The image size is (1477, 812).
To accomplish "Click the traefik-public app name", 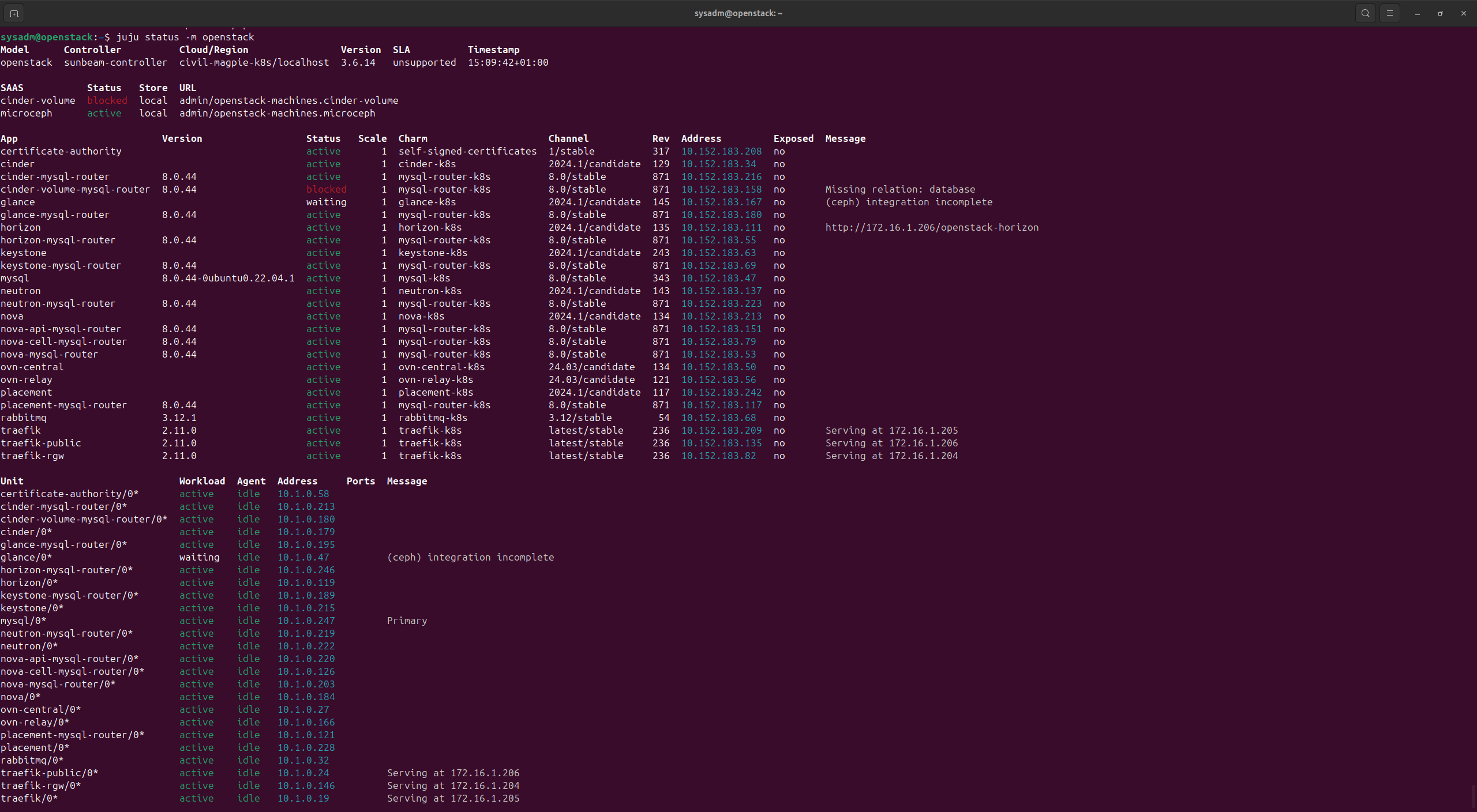I will click(40, 443).
